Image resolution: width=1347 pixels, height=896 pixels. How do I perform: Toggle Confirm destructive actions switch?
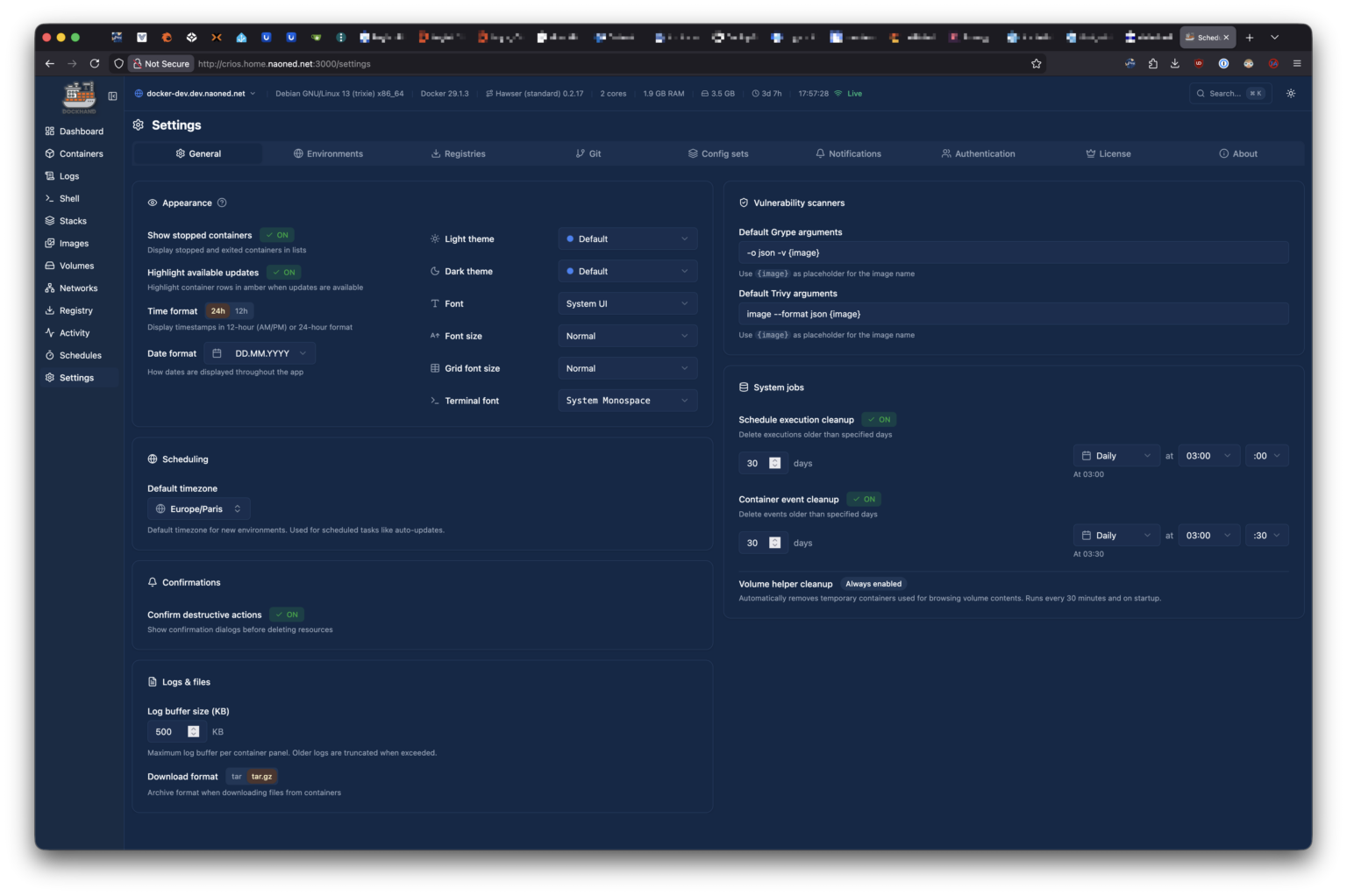point(287,615)
